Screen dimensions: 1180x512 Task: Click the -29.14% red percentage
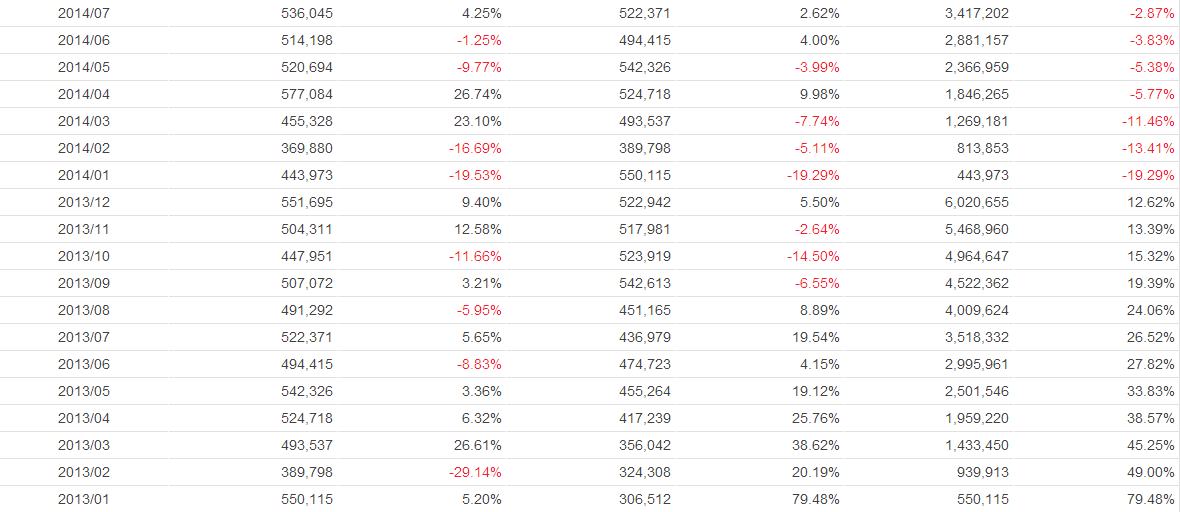click(x=475, y=472)
